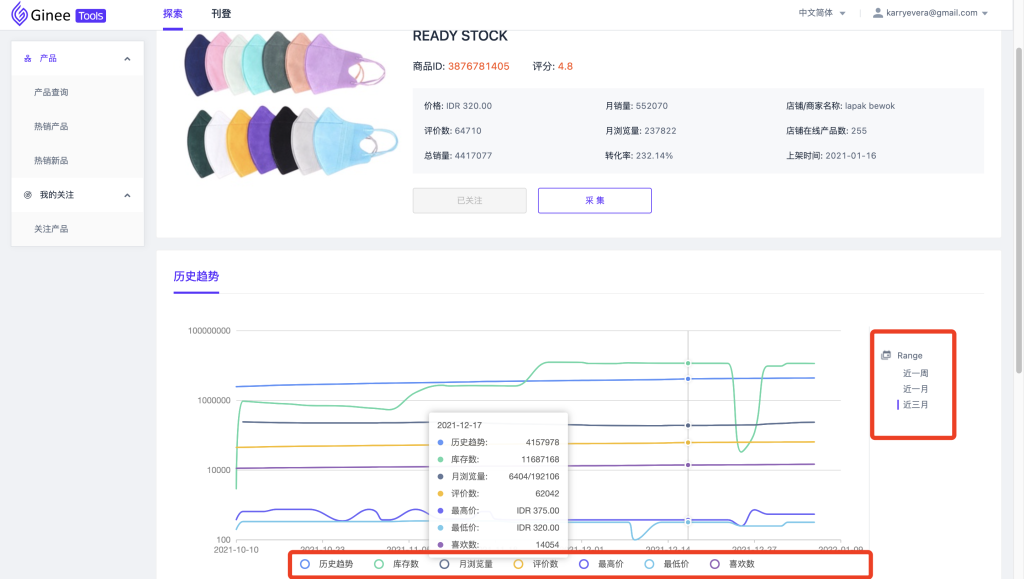
Task: Click the user avatar icon beside email
Action: [x=878, y=13]
